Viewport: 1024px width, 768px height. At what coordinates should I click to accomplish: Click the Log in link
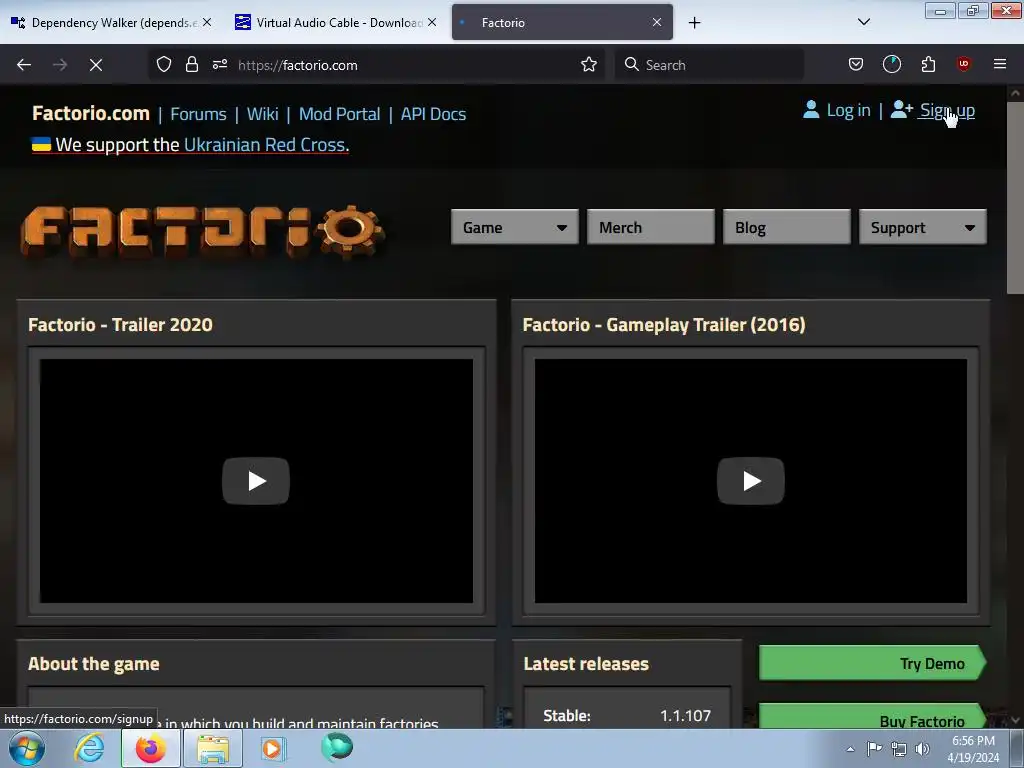(848, 110)
